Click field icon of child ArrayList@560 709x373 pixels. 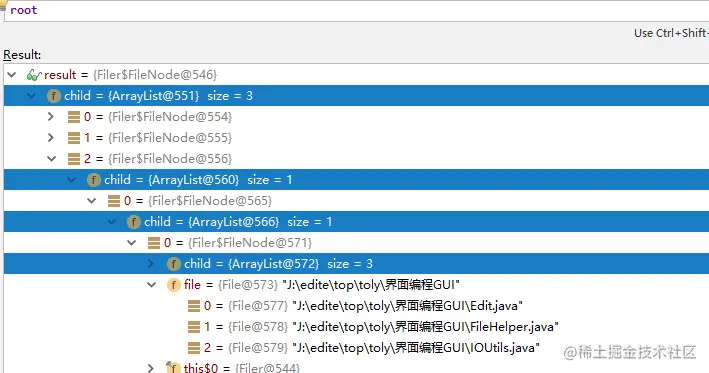tap(94, 180)
